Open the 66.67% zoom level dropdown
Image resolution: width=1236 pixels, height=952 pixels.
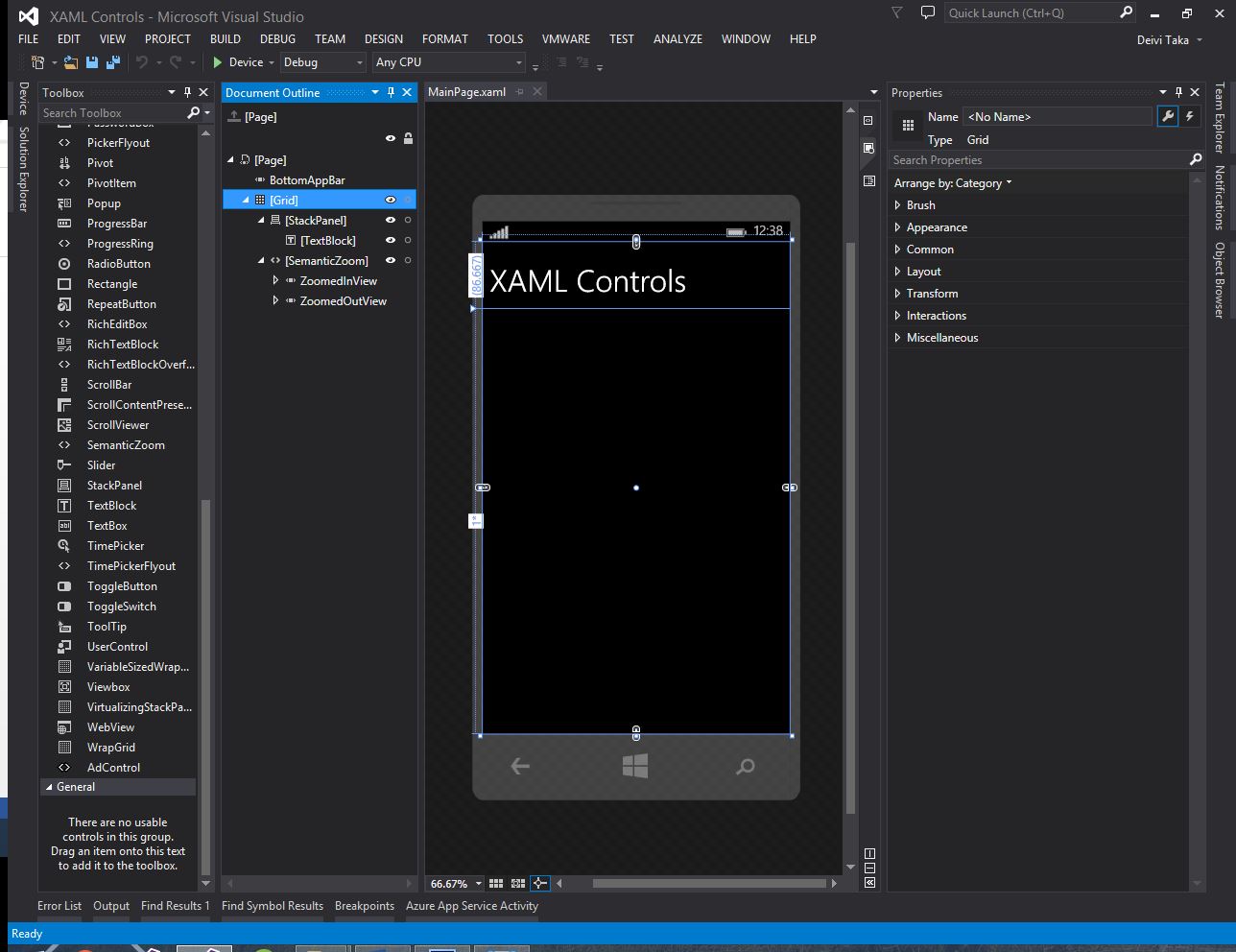[x=478, y=884]
